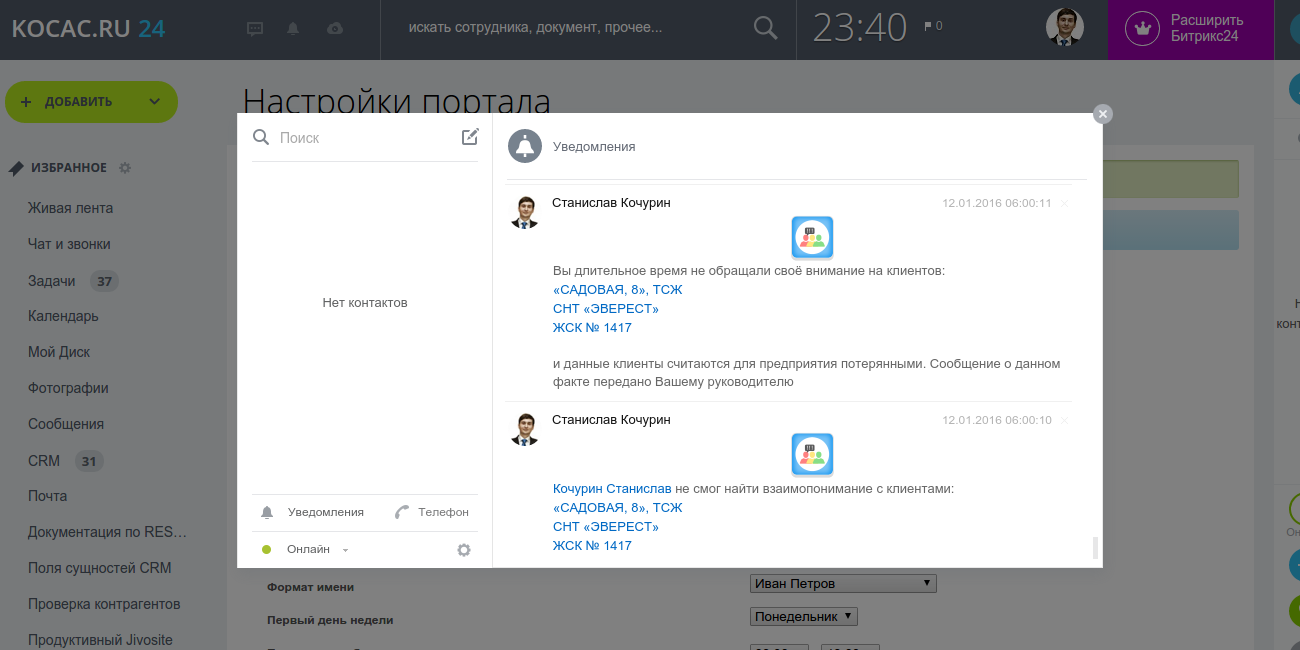This screenshot has height=650, width=1300.
Task: Click the flag counter next to clock
Action: 933,26
